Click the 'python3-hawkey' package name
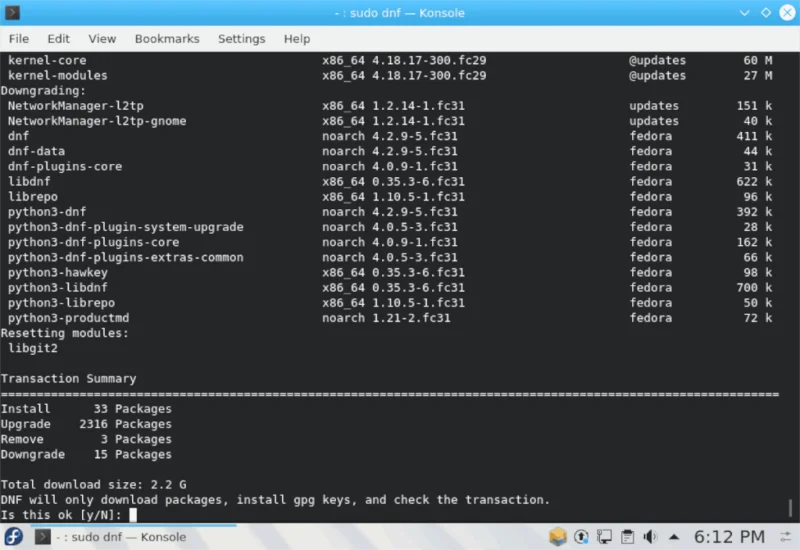Screen dimensions: 800x550 [x=58, y=272]
